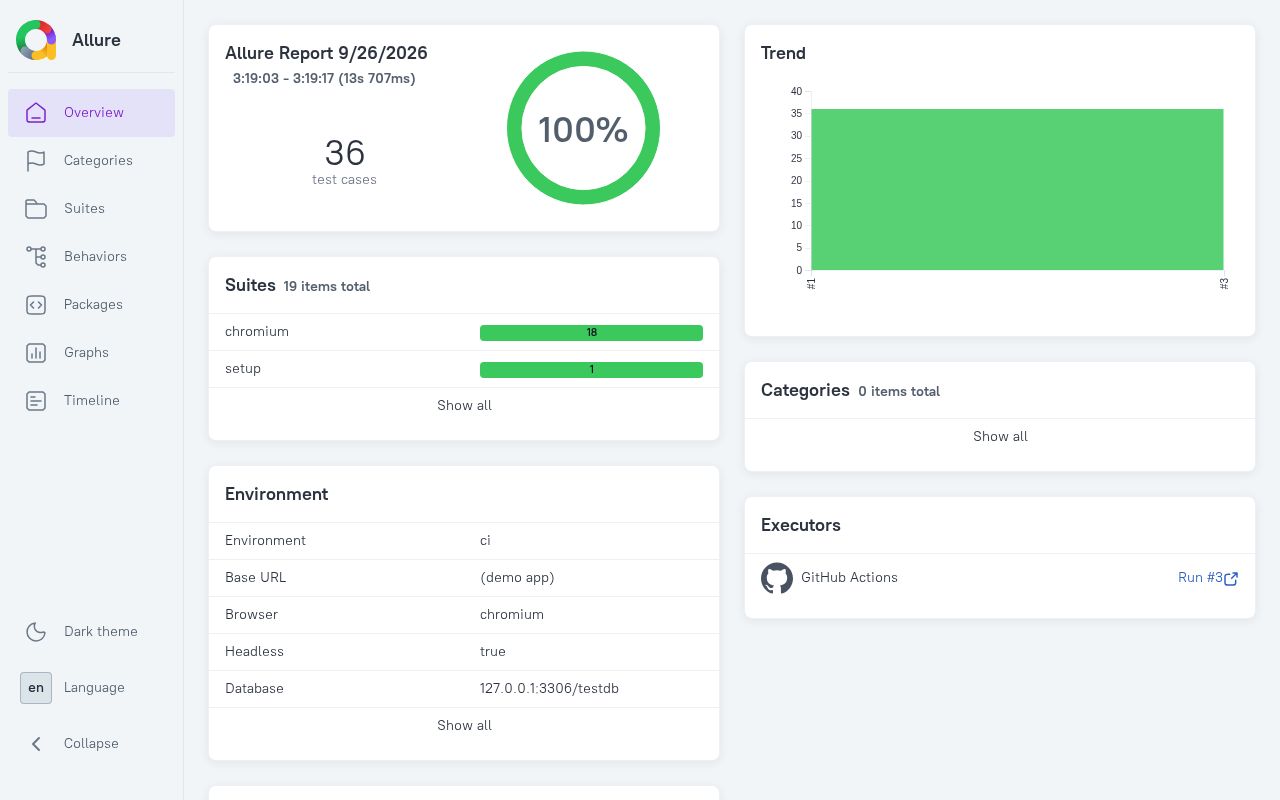The width and height of the screenshot is (1280, 800).
Task: Click the Headless value 'true'
Action: tap(493, 652)
